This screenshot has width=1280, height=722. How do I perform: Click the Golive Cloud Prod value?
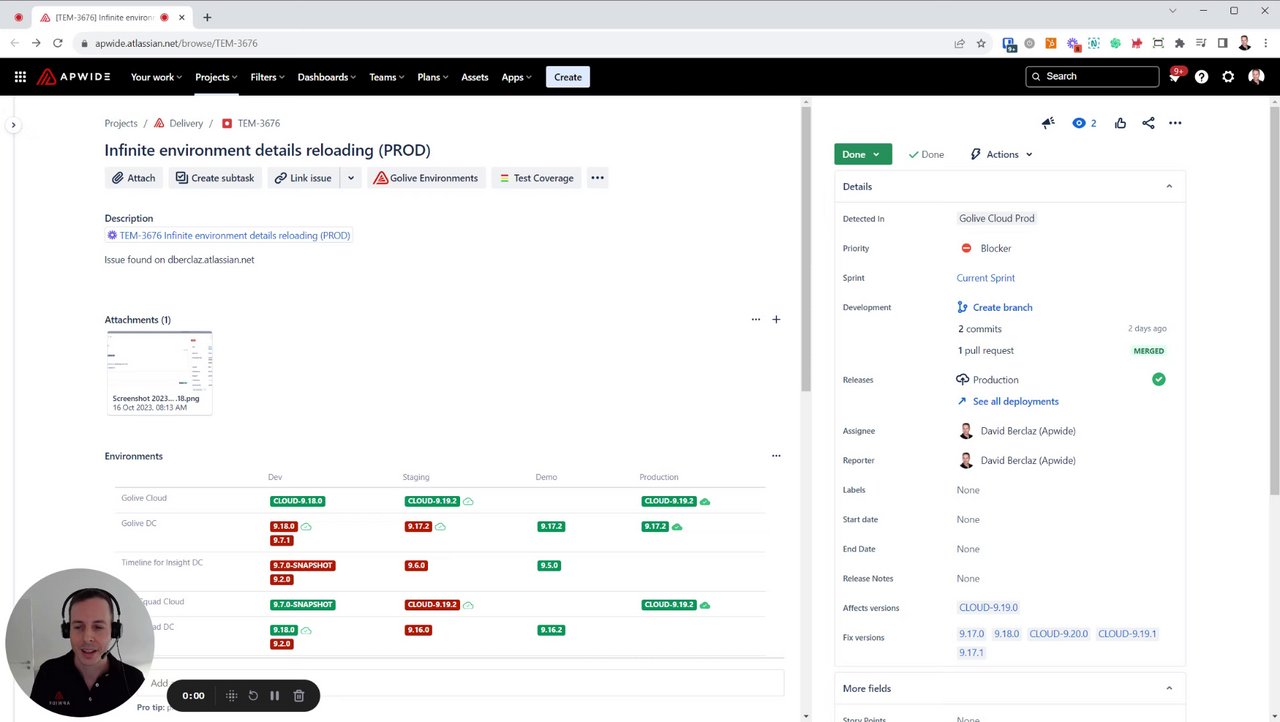click(x=997, y=218)
